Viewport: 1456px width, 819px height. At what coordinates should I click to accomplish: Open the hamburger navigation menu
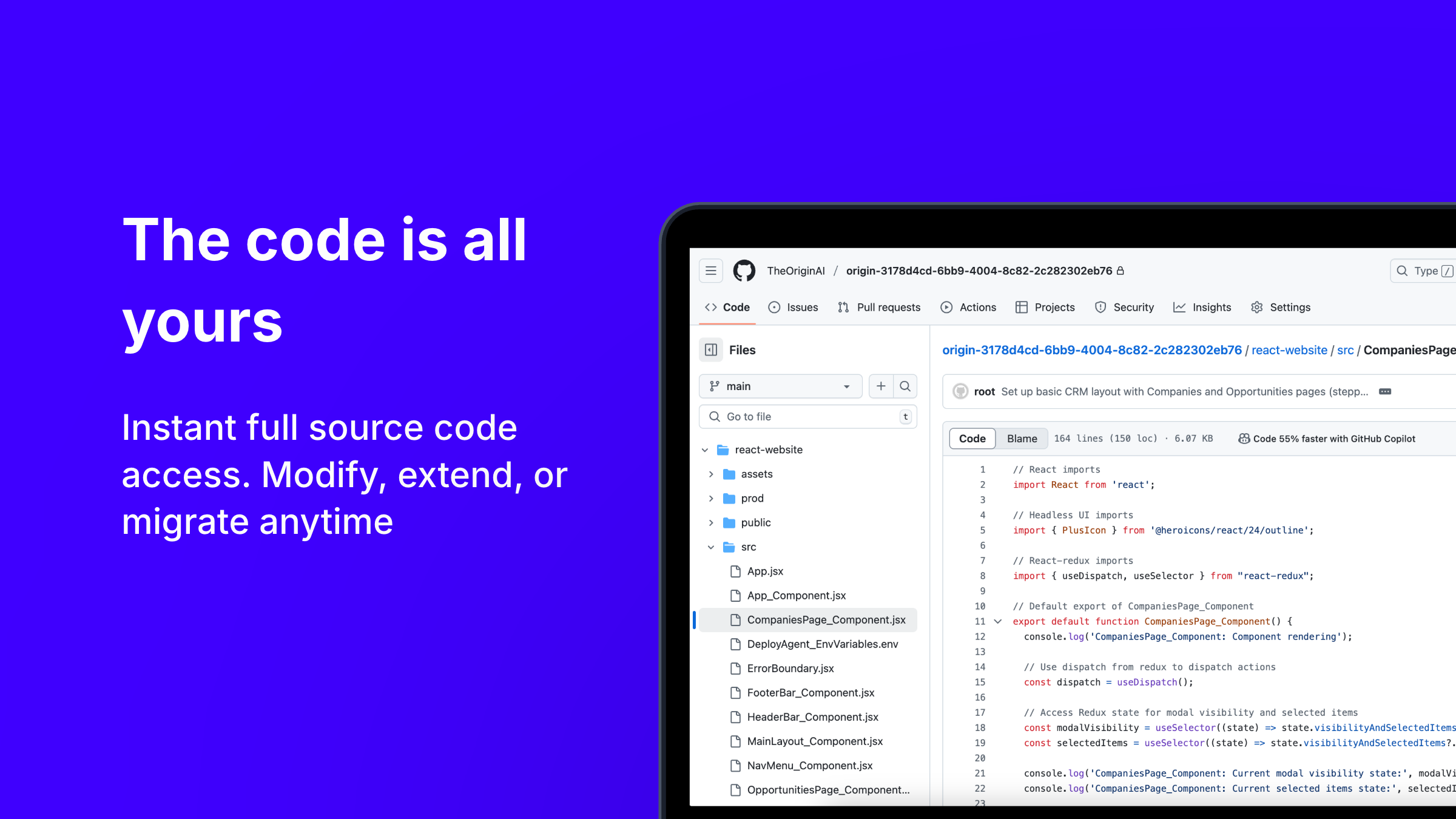pyautogui.click(x=711, y=271)
